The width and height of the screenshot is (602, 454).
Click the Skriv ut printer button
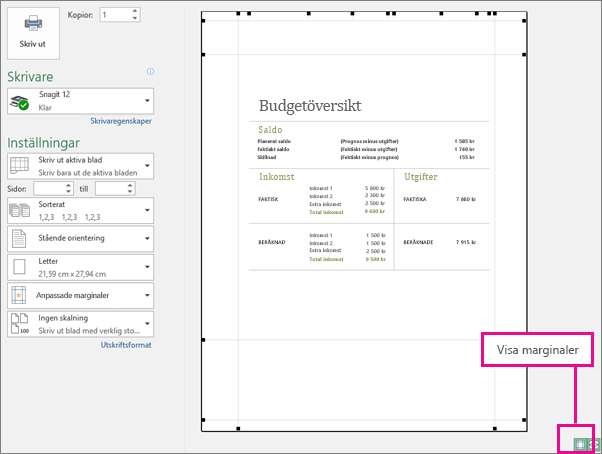pos(33,33)
